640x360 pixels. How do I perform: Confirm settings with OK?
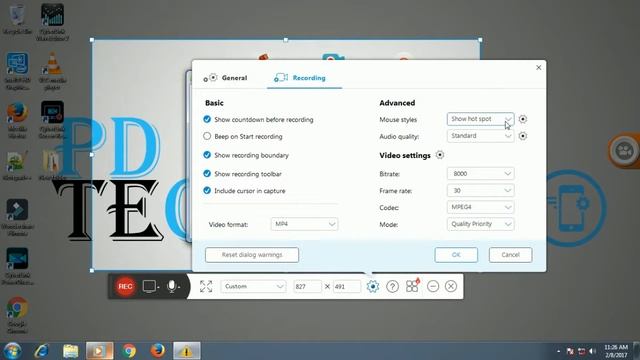(456, 255)
